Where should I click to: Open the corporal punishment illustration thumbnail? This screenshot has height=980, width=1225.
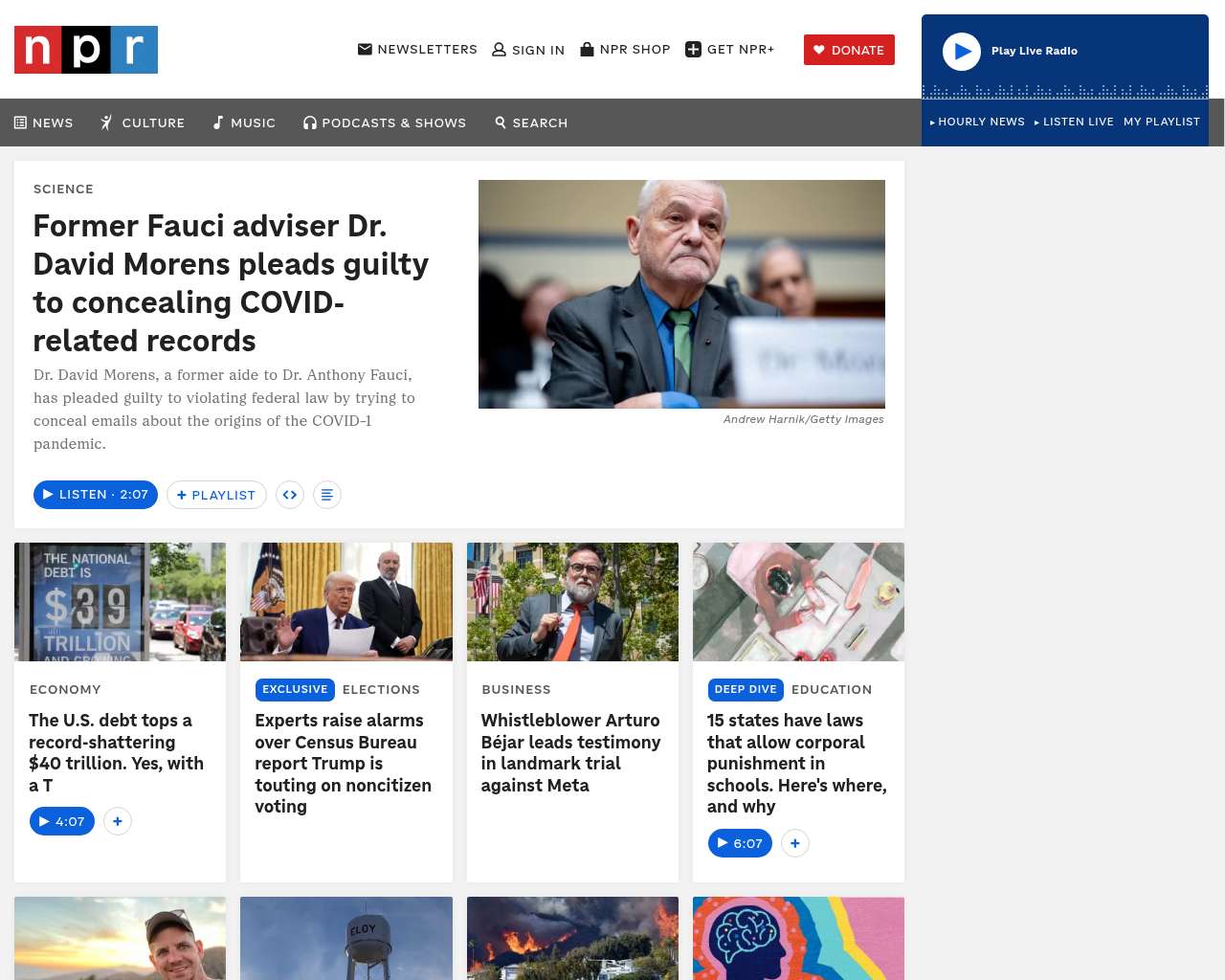coord(798,602)
